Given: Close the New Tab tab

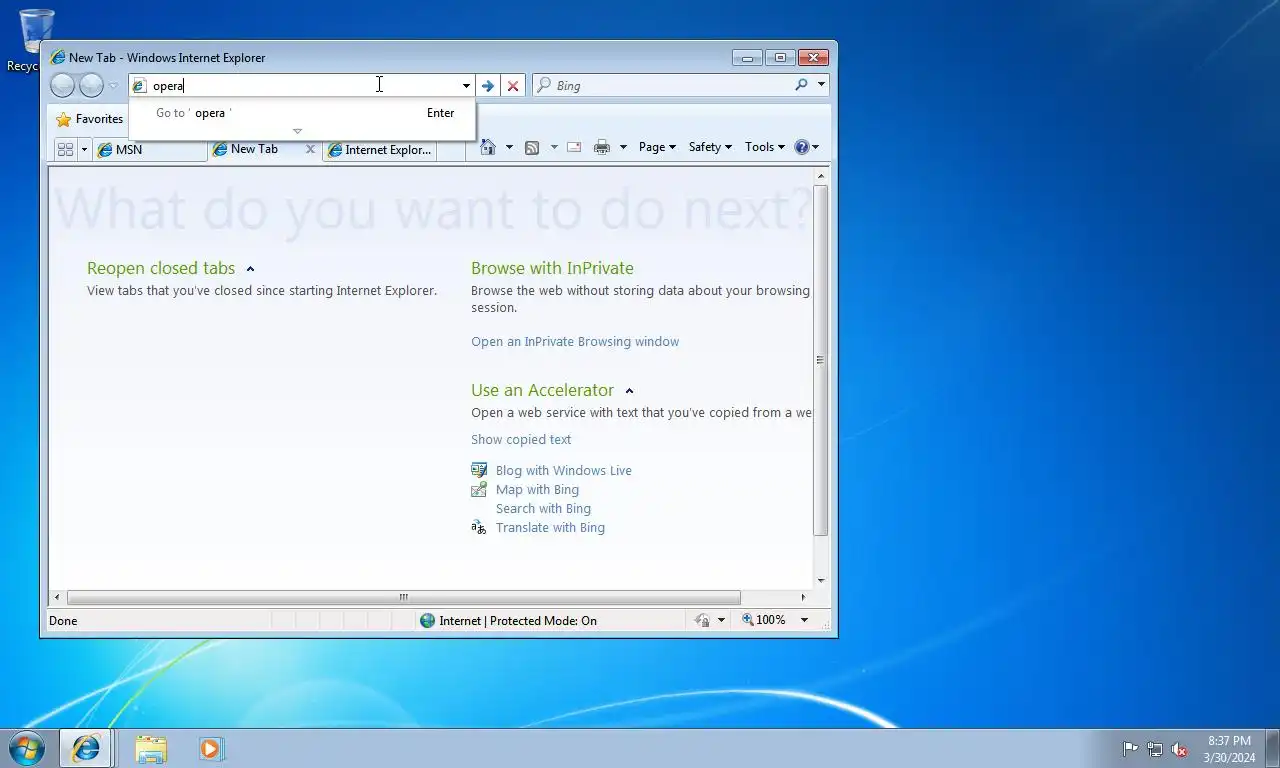Looking at the screenshot, I should (x=310, y=150).
